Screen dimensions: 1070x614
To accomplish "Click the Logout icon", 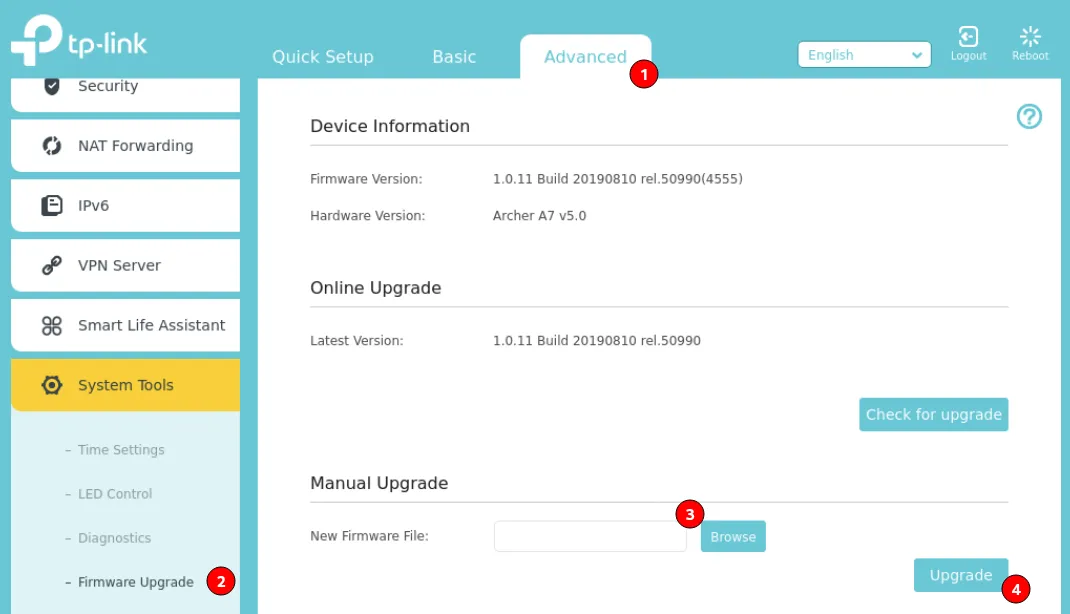I will 968,38.
